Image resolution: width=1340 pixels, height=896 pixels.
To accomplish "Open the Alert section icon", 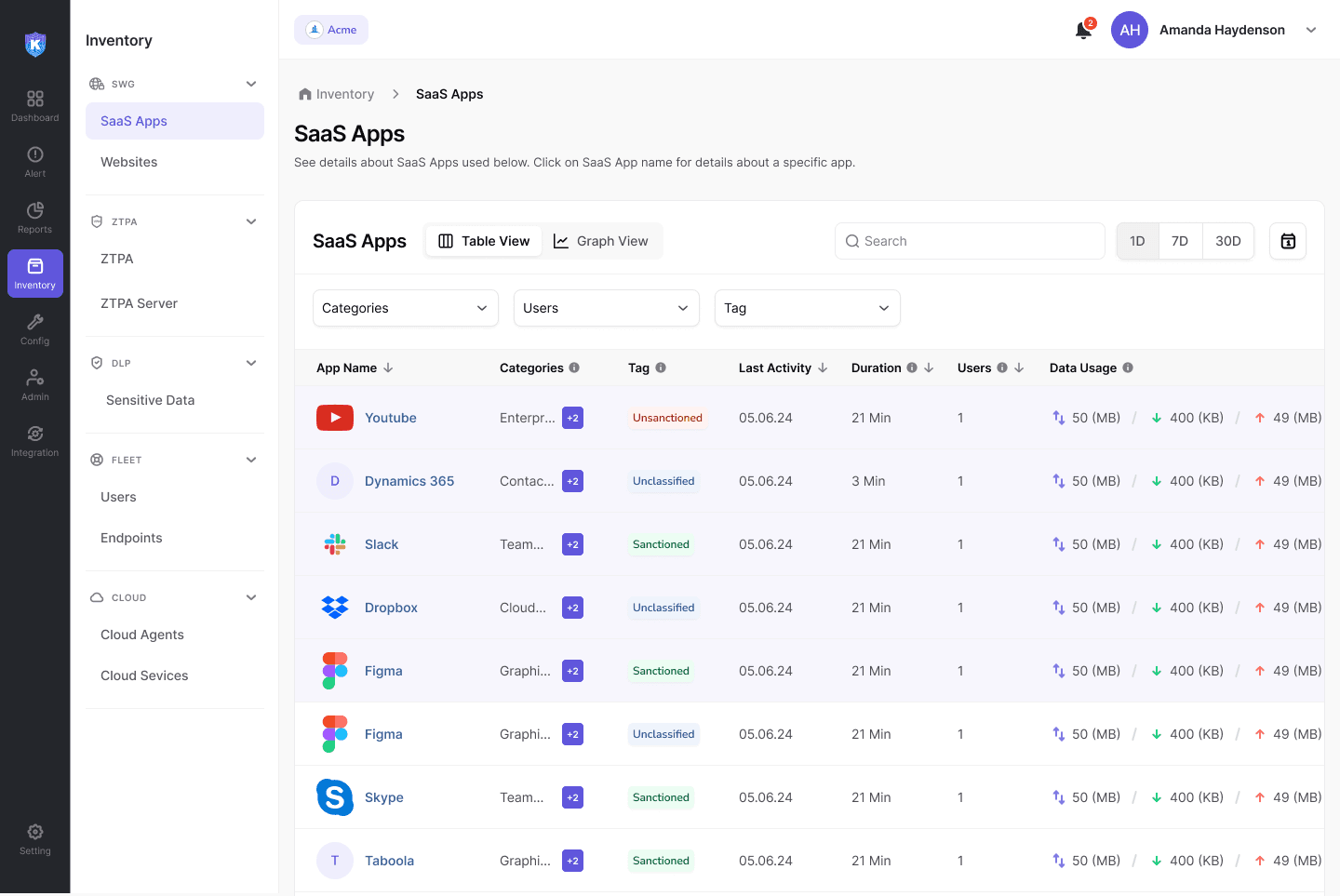I will [x=35, y=154].
